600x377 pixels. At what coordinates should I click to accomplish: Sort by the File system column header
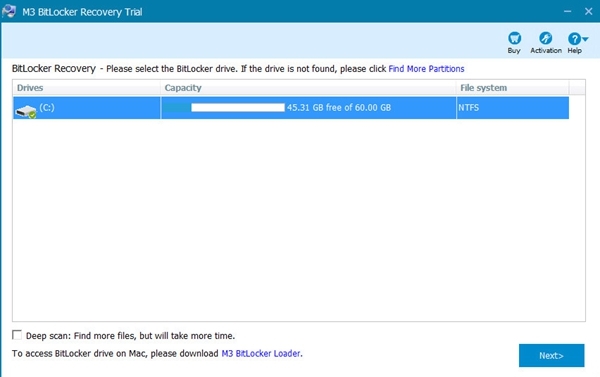point(512,88)
